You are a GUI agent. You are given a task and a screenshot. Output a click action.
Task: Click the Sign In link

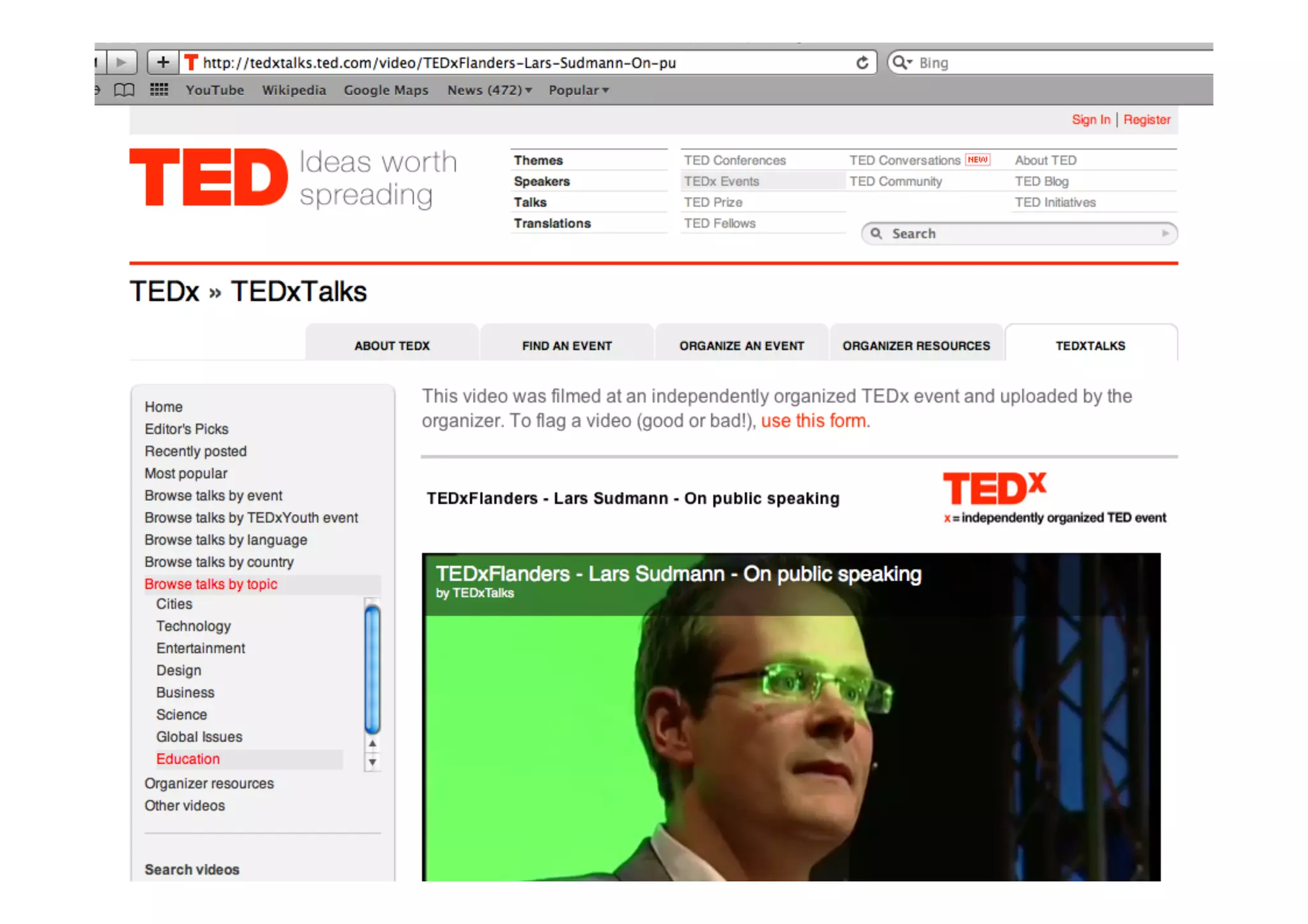click(x=1090, y=119)
